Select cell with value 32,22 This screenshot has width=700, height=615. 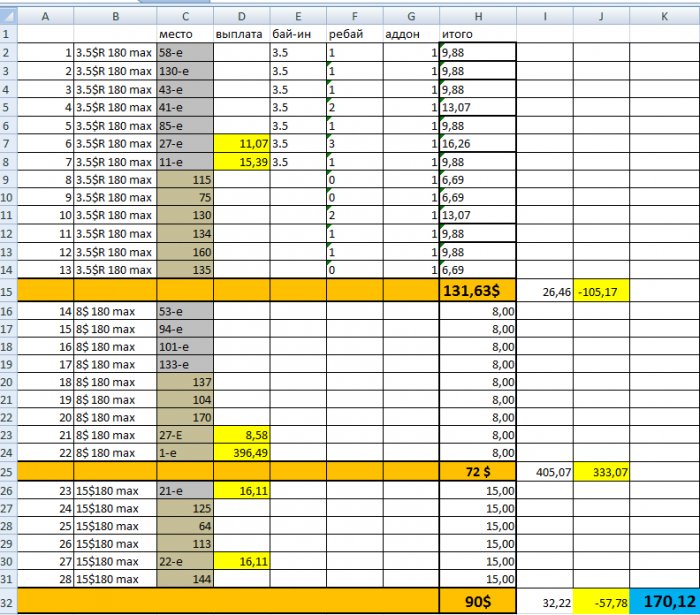[x=545, y=603]
